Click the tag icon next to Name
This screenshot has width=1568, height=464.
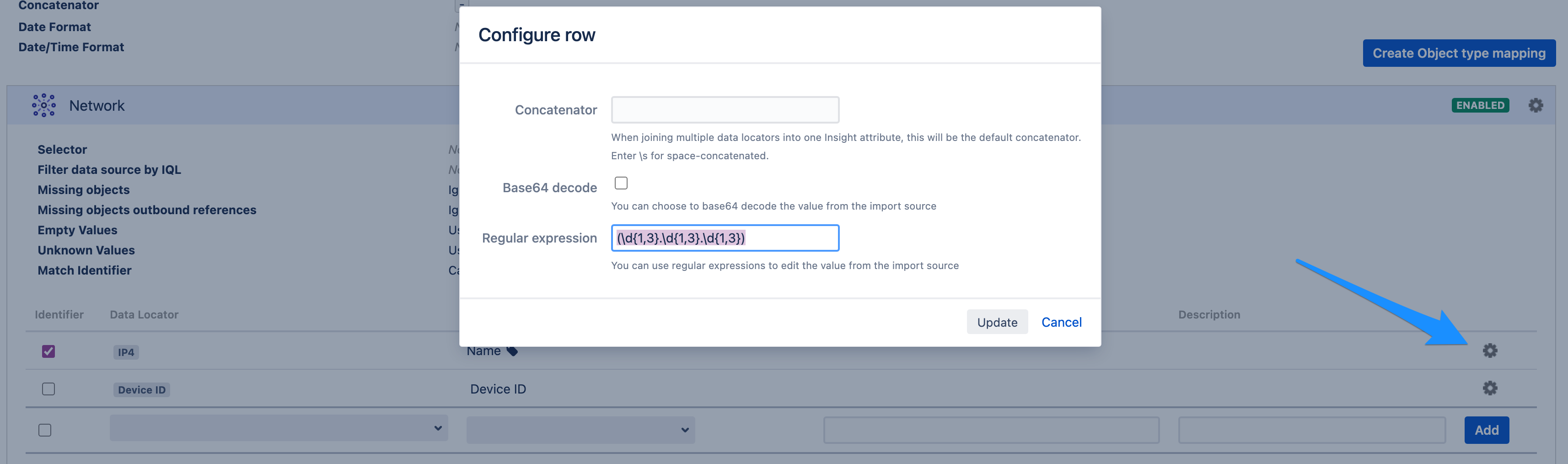[511, 351]
